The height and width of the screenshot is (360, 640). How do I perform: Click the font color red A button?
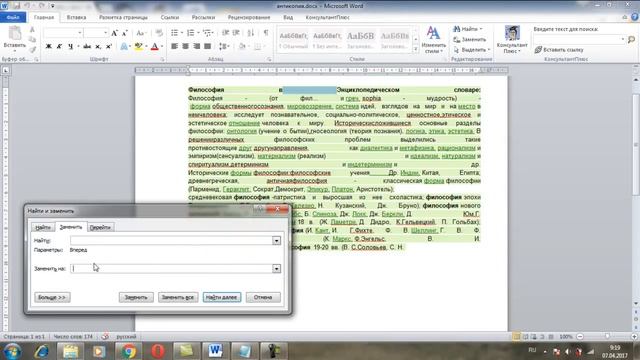coord(154,47)
